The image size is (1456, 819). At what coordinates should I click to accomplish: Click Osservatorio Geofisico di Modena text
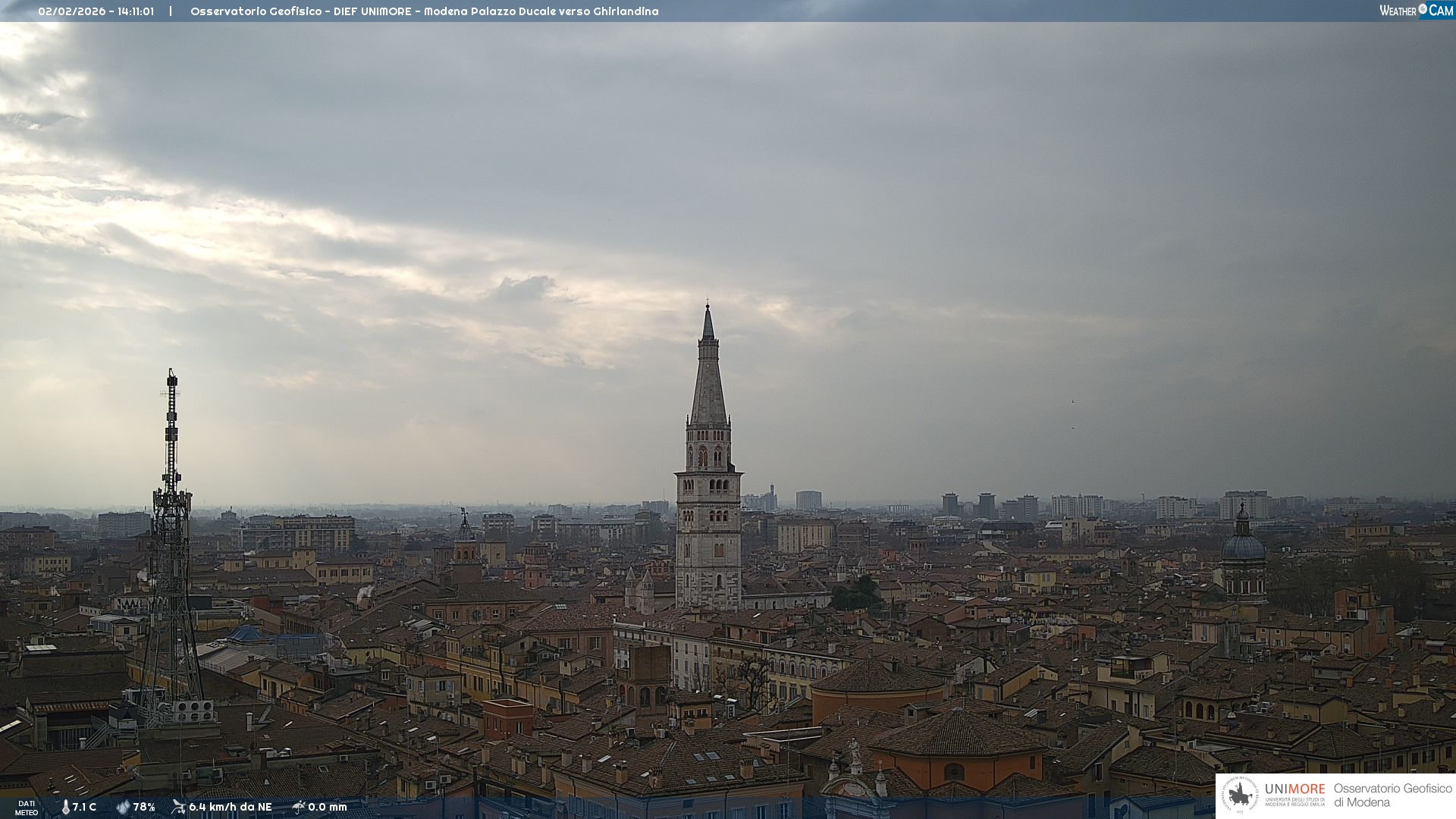pyautogui.click(x=1392, y=795)
